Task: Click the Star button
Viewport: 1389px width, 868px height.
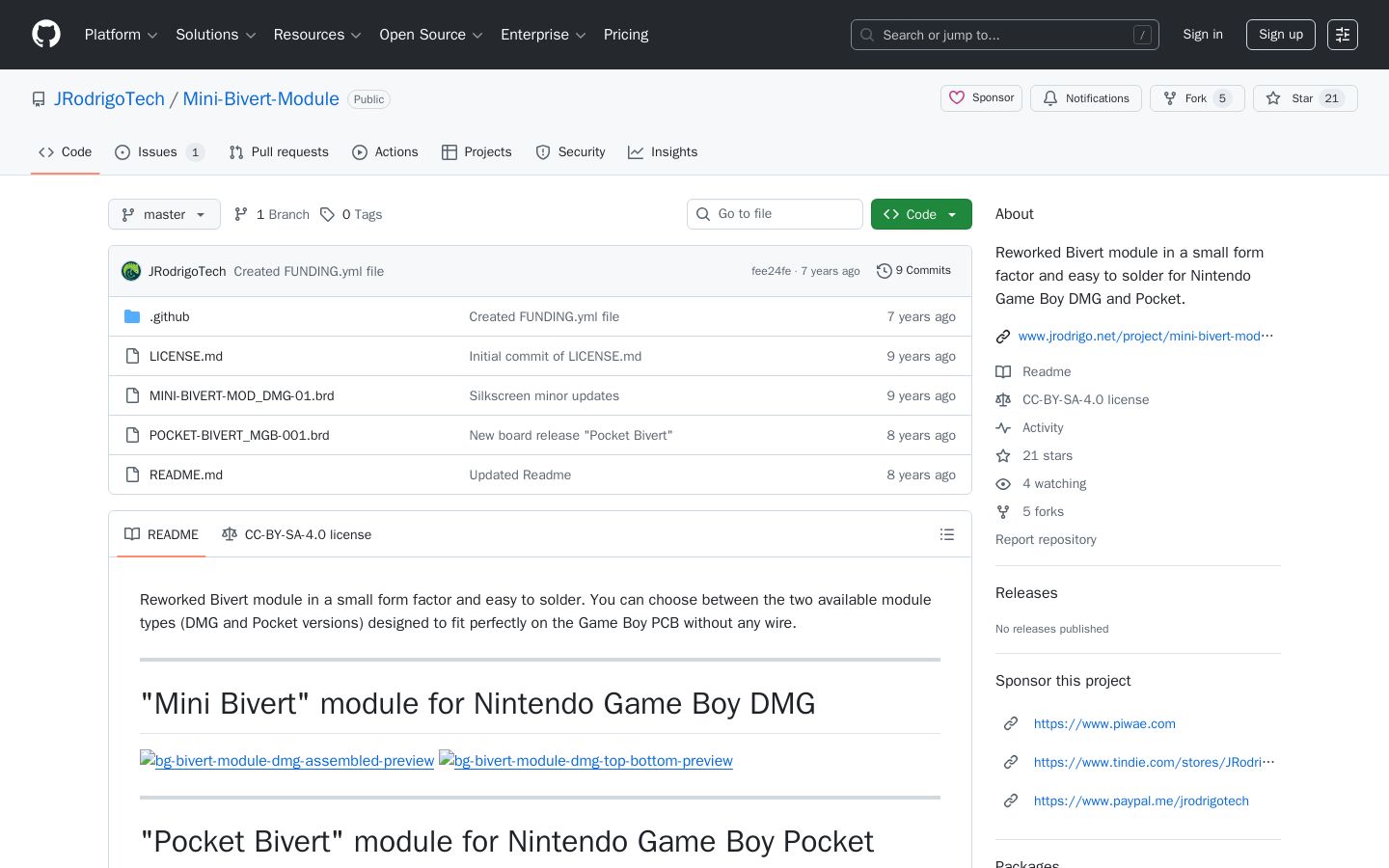Action: [x=1305, y=98]
